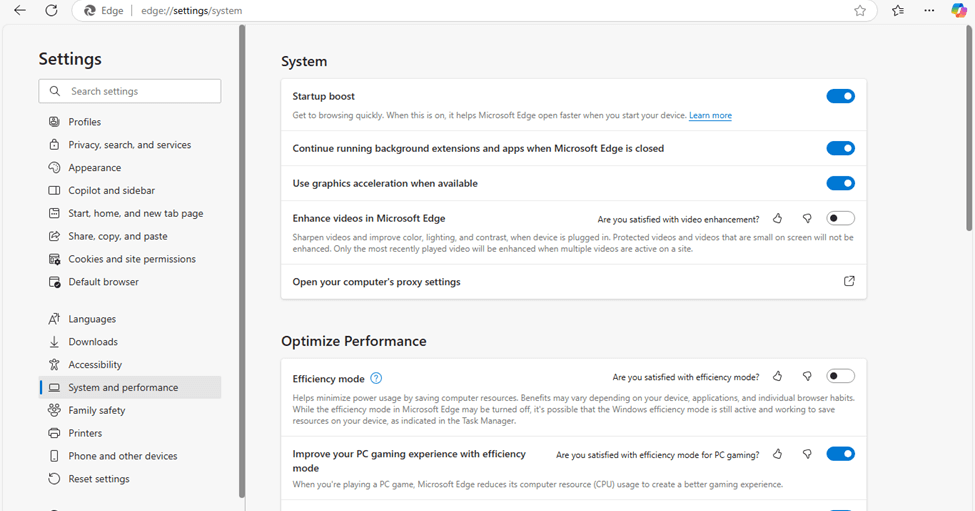The height and width of the screenshot is (511, 975).
Task: Click thumbs up for video enhancement
Action: coord(778,218)
